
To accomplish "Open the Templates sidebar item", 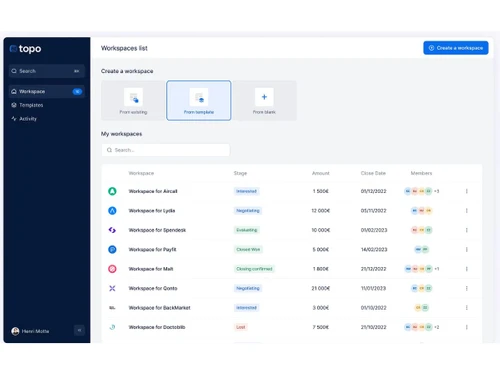I will [x=27, y=105].
